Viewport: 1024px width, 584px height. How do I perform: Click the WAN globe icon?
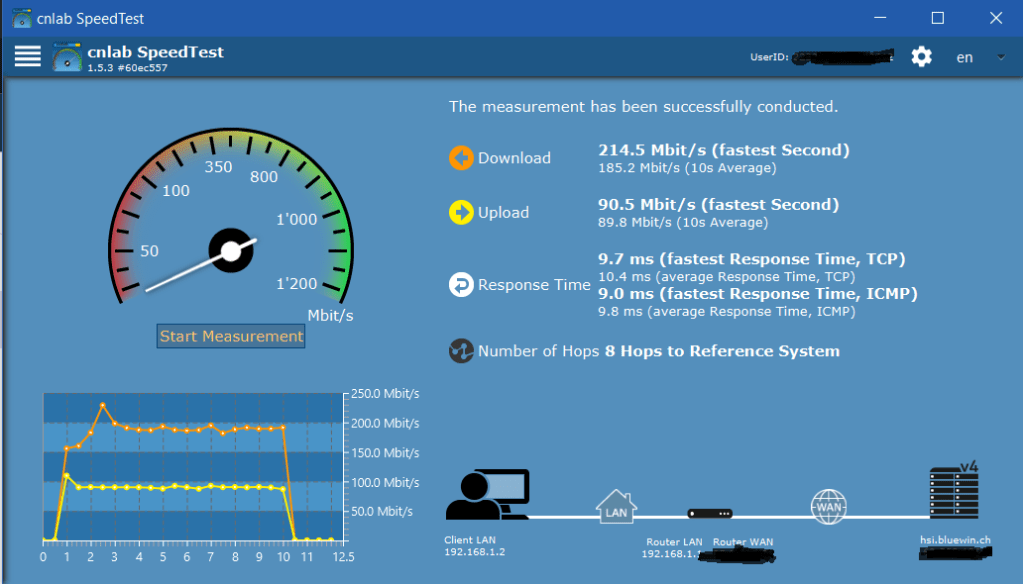830,506
